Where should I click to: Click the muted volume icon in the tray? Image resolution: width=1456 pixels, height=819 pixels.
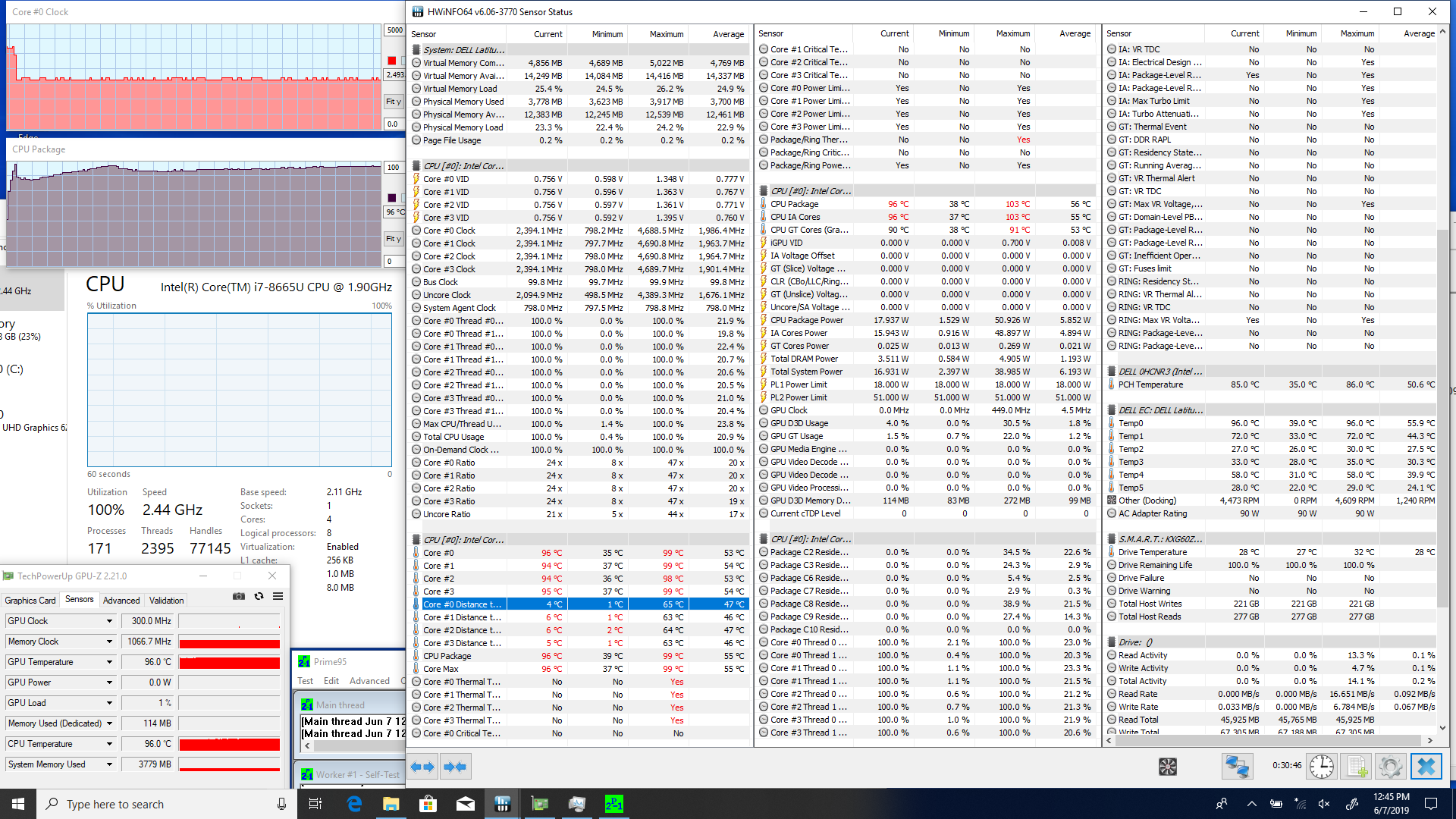(1324, 804)
